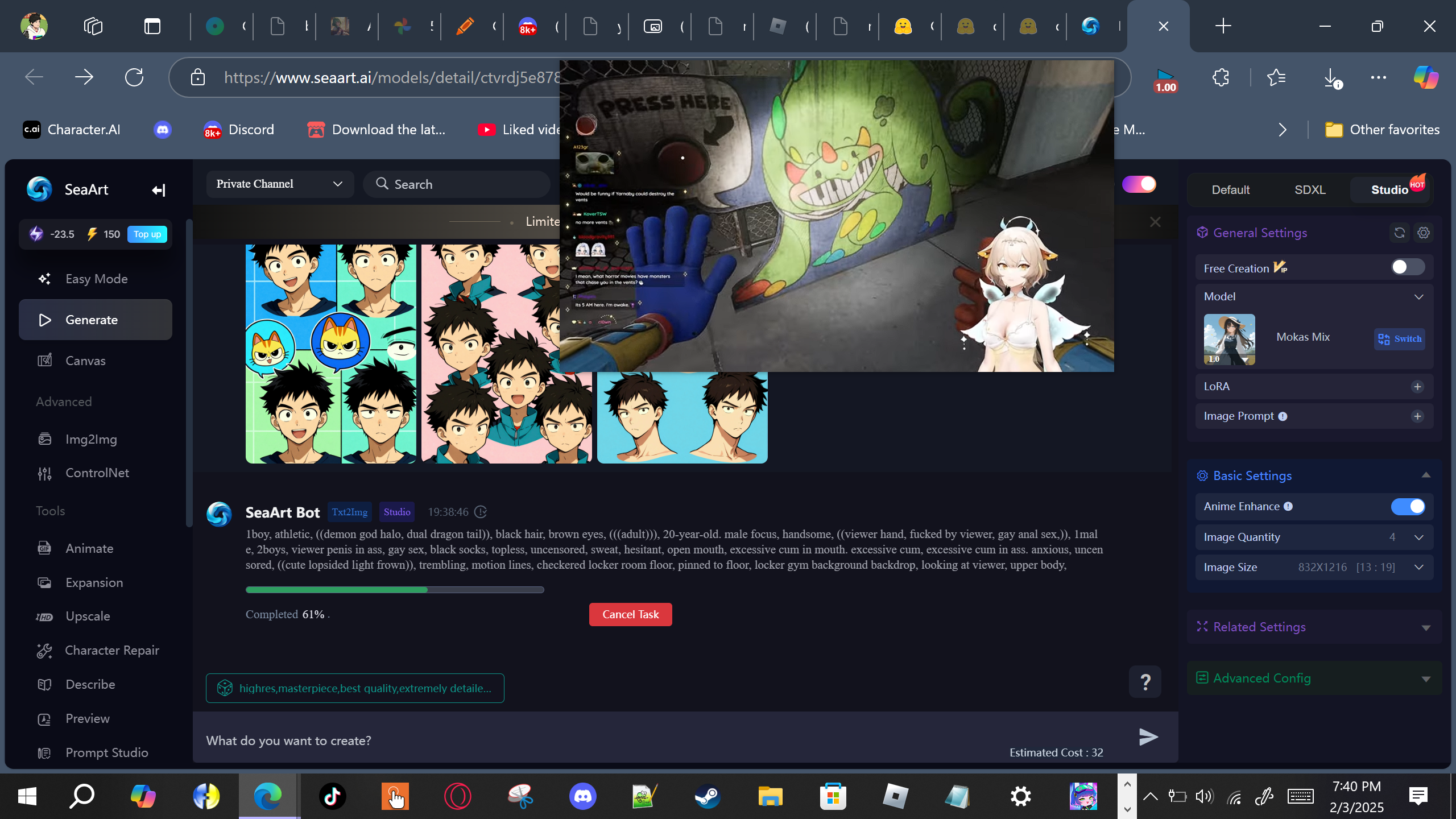Open the Expansion tool

click(96, 582)
